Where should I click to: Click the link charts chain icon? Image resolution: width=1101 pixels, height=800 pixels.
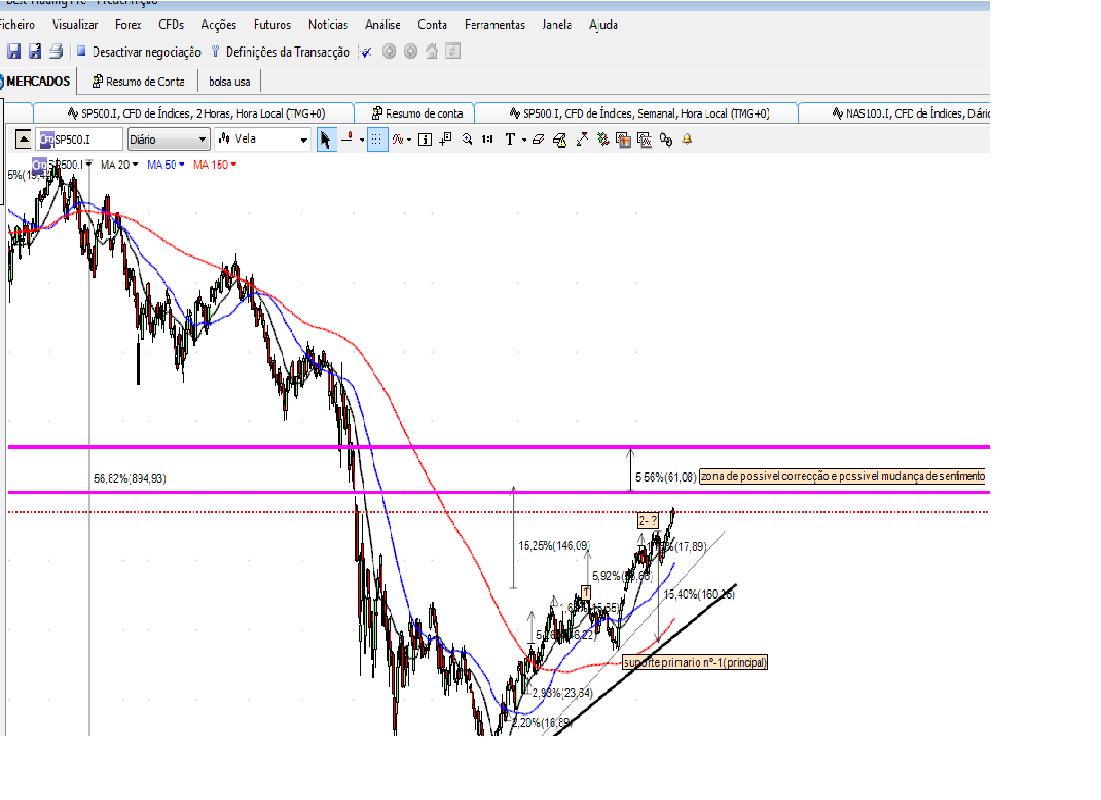(x=666, y=140)
